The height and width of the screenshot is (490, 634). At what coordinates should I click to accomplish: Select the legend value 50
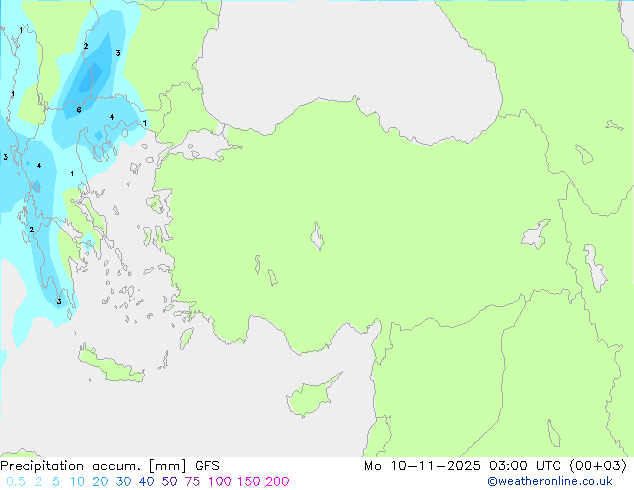pyautogui.click(x=169, y=482)
